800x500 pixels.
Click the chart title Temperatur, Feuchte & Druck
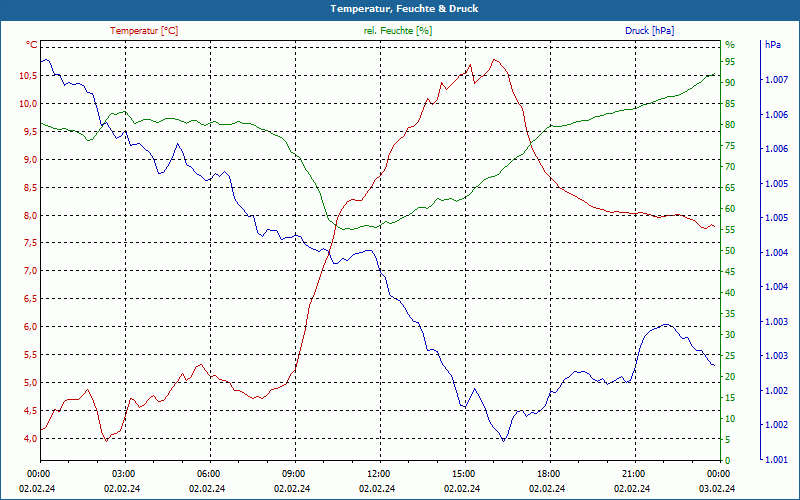point(404,9)
